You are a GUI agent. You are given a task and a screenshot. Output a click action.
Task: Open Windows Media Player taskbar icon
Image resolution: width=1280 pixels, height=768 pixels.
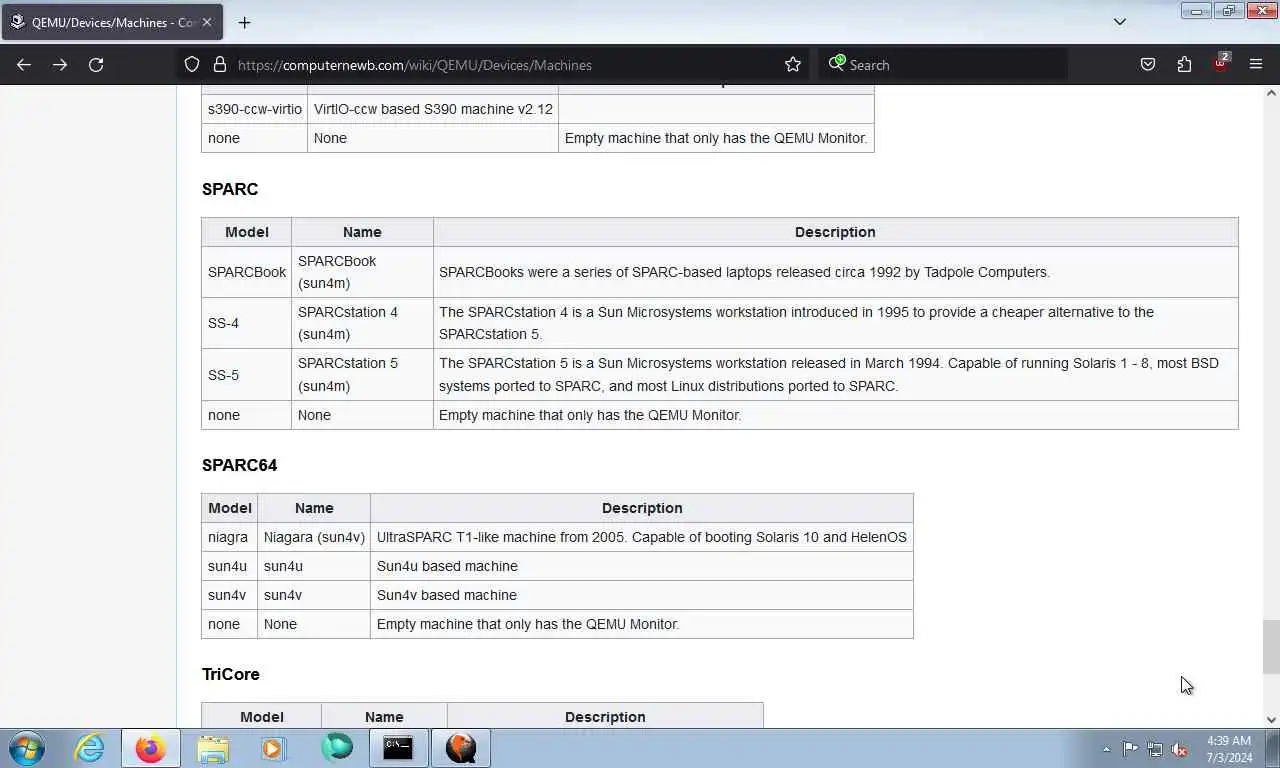273,748
